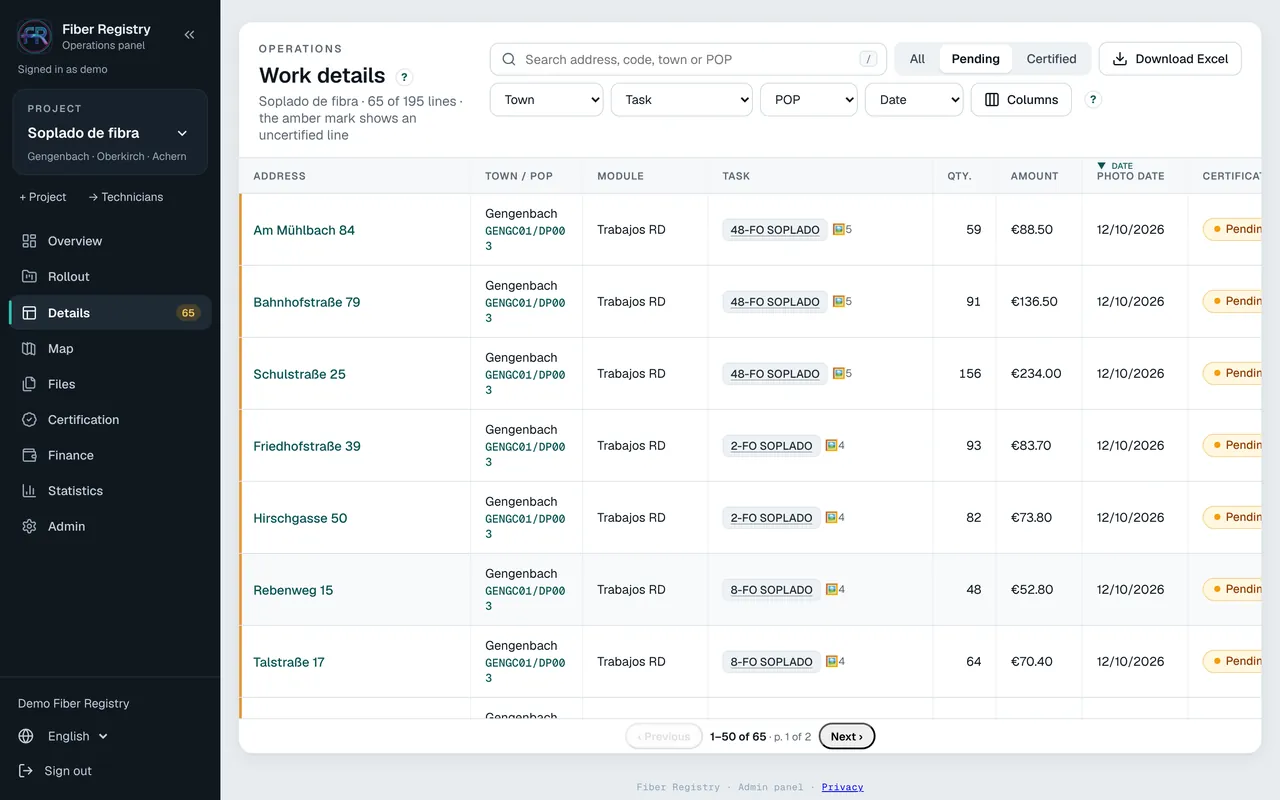Open the Task filter dropdown

pos(682,100)
